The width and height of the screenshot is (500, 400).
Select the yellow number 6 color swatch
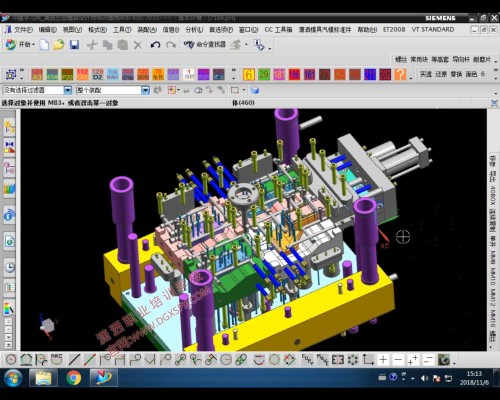coord(249,74)
